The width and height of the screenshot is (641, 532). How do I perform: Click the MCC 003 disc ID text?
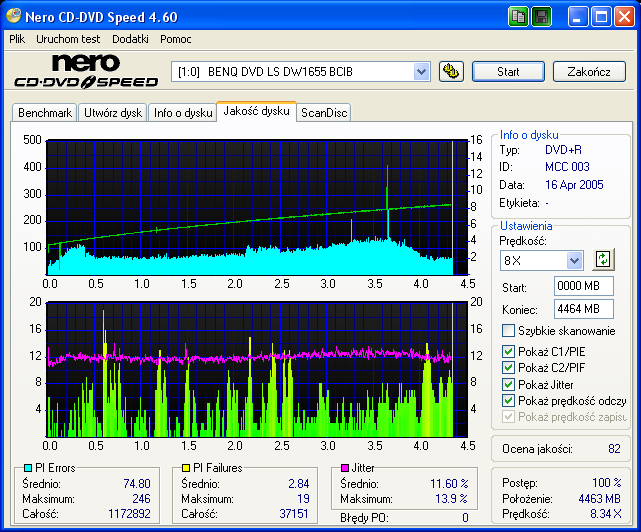click(x=567, y=167)
